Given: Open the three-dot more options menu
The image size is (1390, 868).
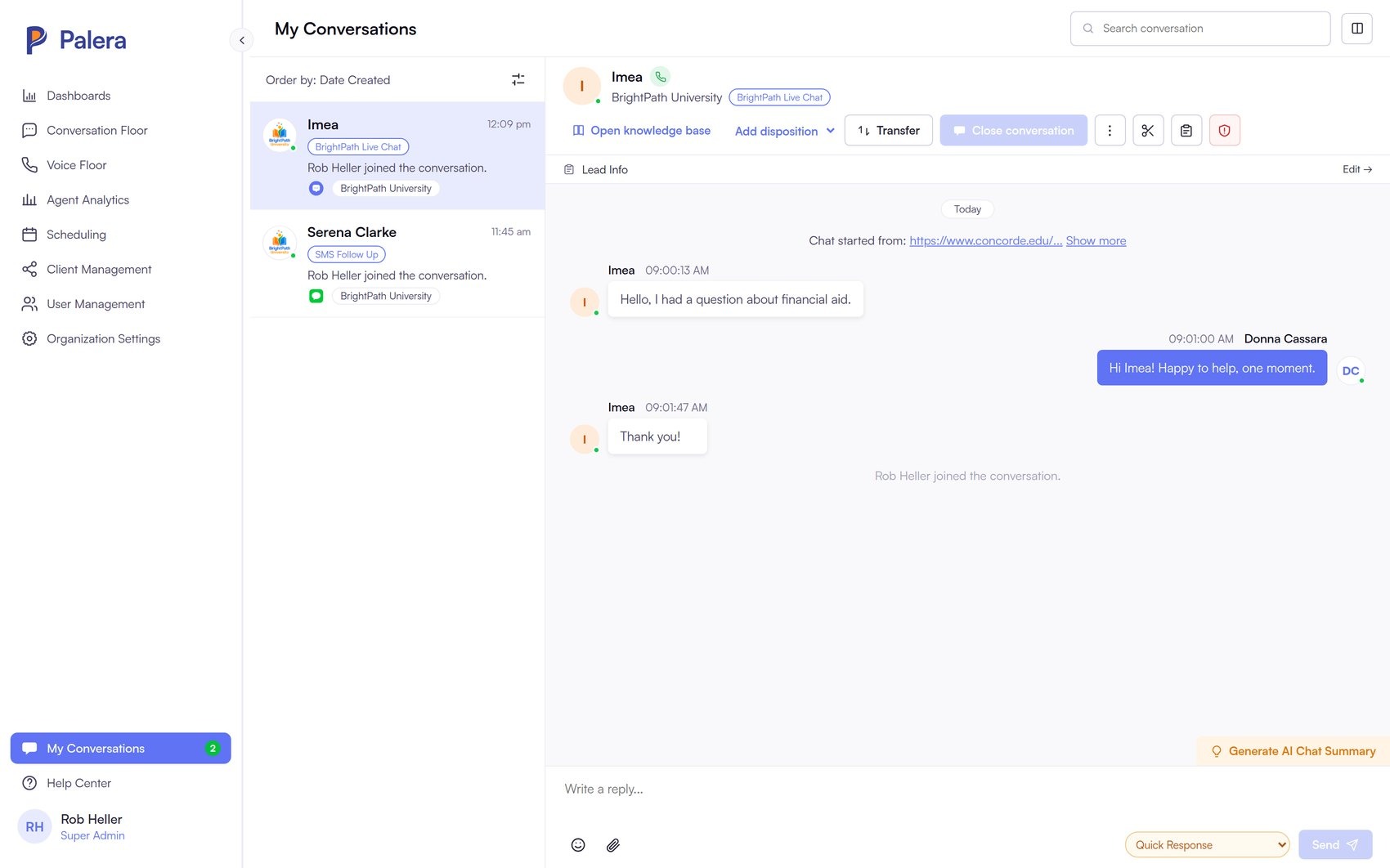Looking at the screenshot, I should pyautogui.click(x=1110, y=131).
